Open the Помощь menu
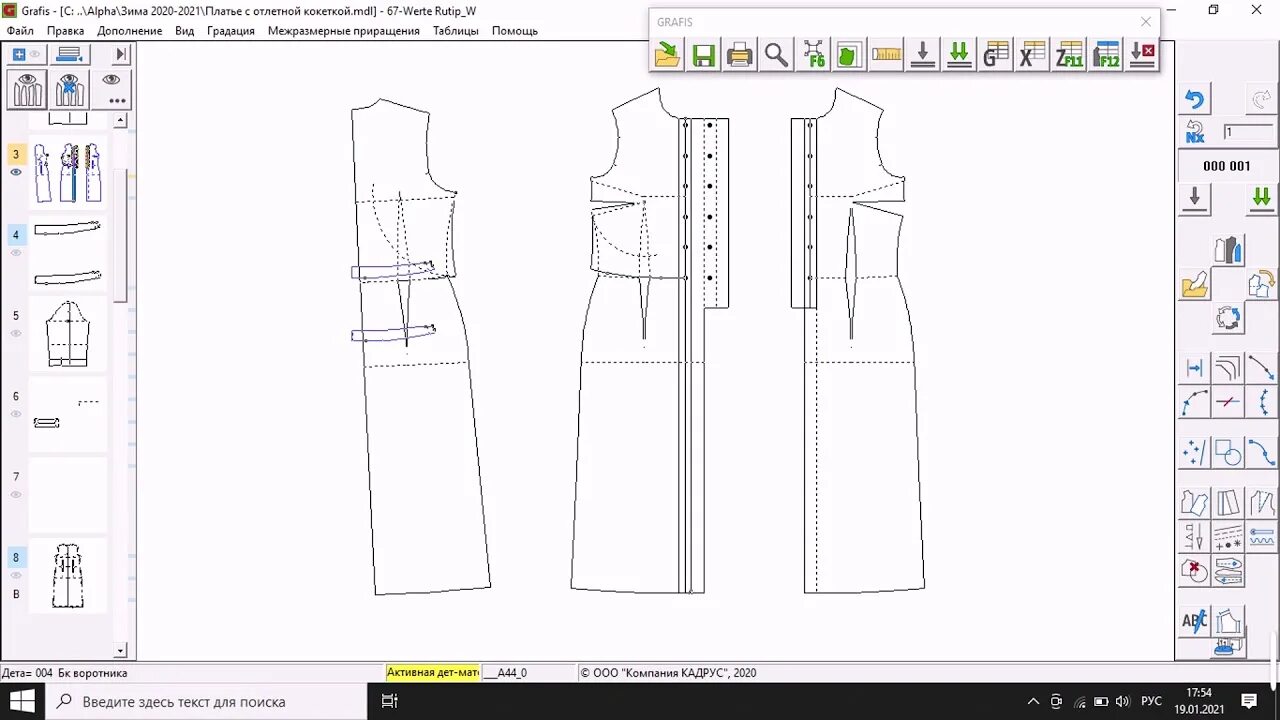This screenshot has width=1280, height=720. pos(515,31)
